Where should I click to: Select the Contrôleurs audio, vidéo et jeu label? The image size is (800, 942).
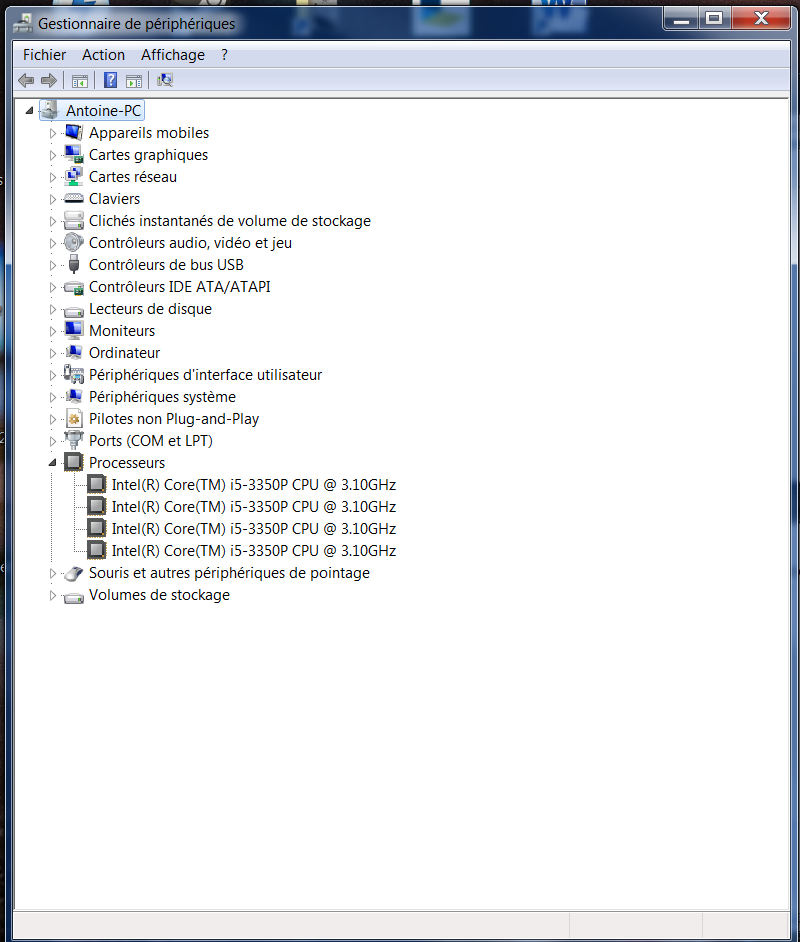pyautogui.click(x=190, y=243)
